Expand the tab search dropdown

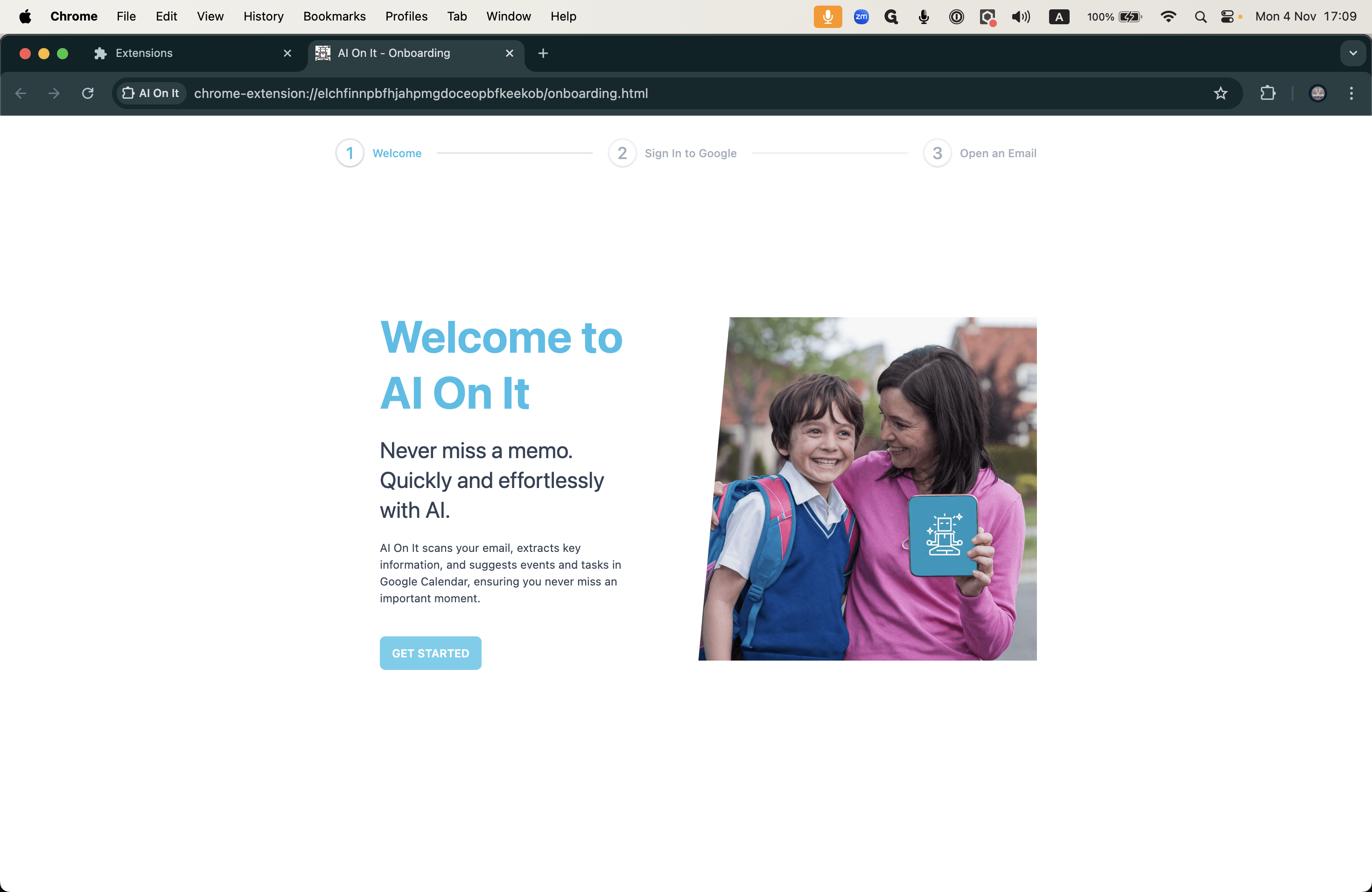coord(1353,53)
